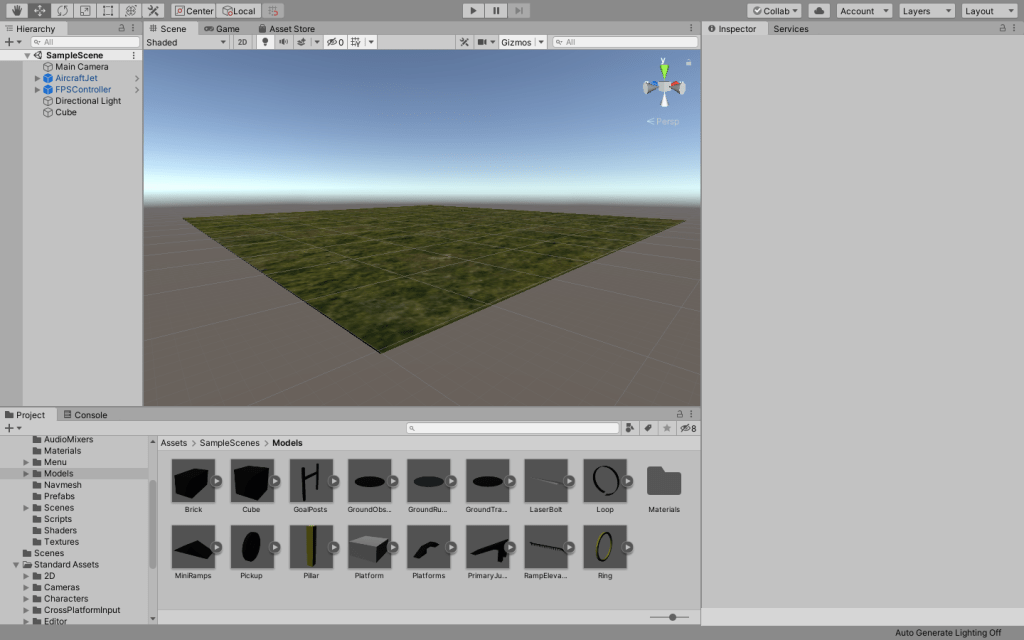The width and height of the screenshot is (1024, 640).
Task: Open the Shaded draw mode dropdown
Action: [x=187, y=42]
